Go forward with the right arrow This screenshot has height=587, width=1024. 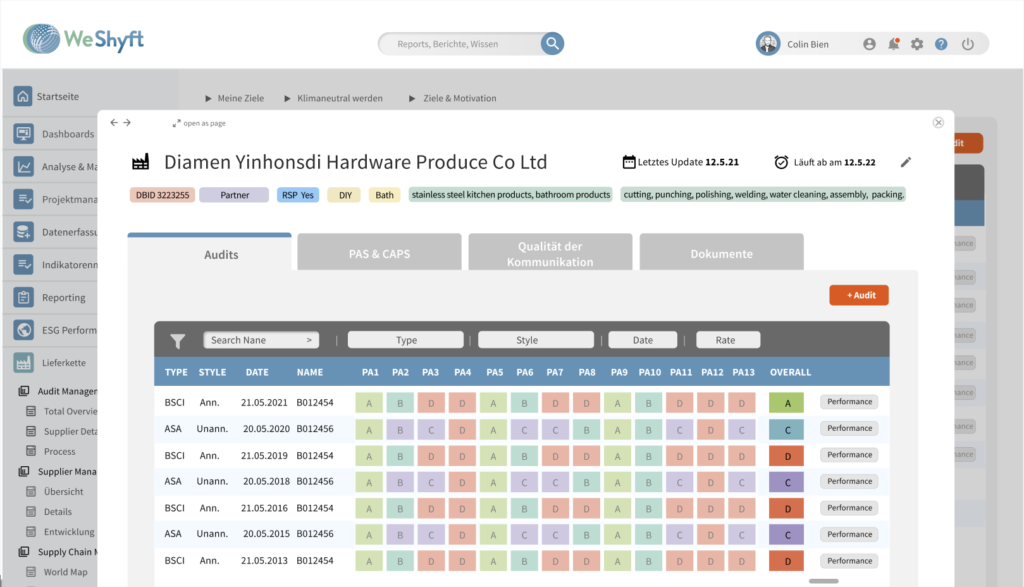tap(127, 123)
